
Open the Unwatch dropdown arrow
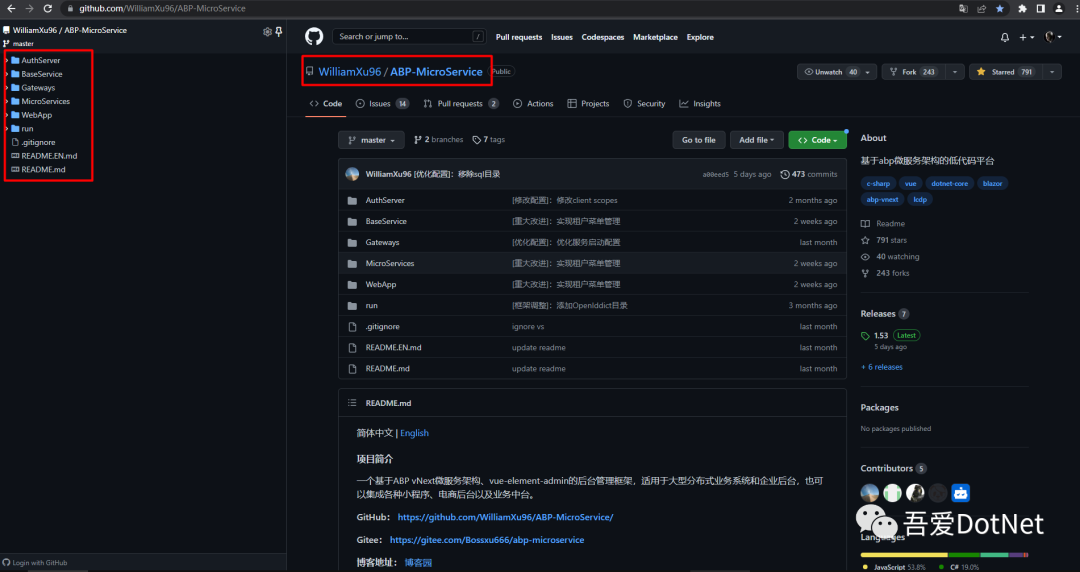(x=869, y=72)
